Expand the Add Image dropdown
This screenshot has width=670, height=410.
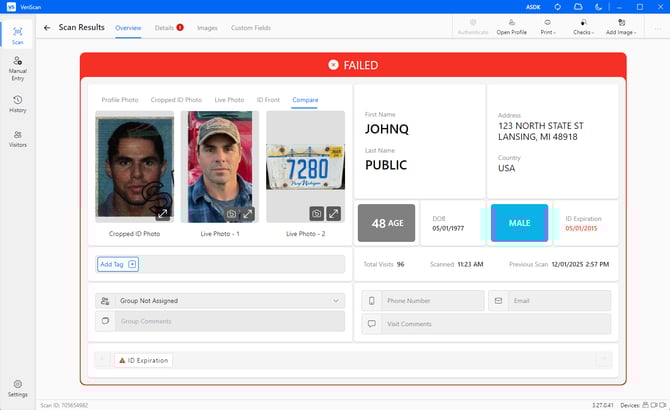[621, 27]
